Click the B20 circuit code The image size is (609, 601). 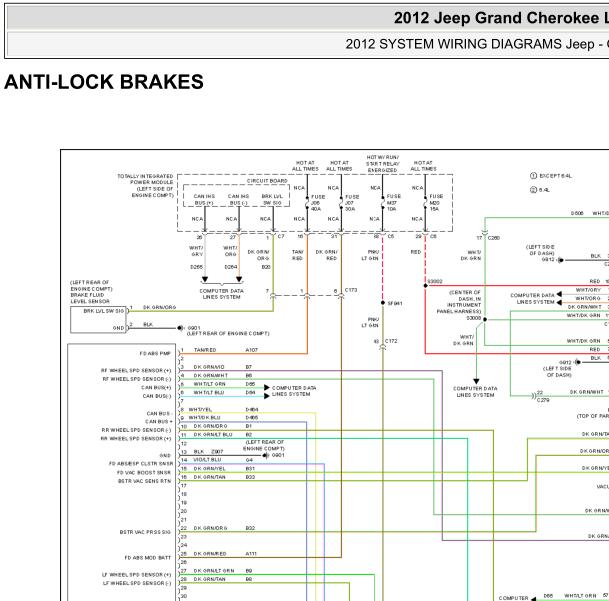coord(266,267)
